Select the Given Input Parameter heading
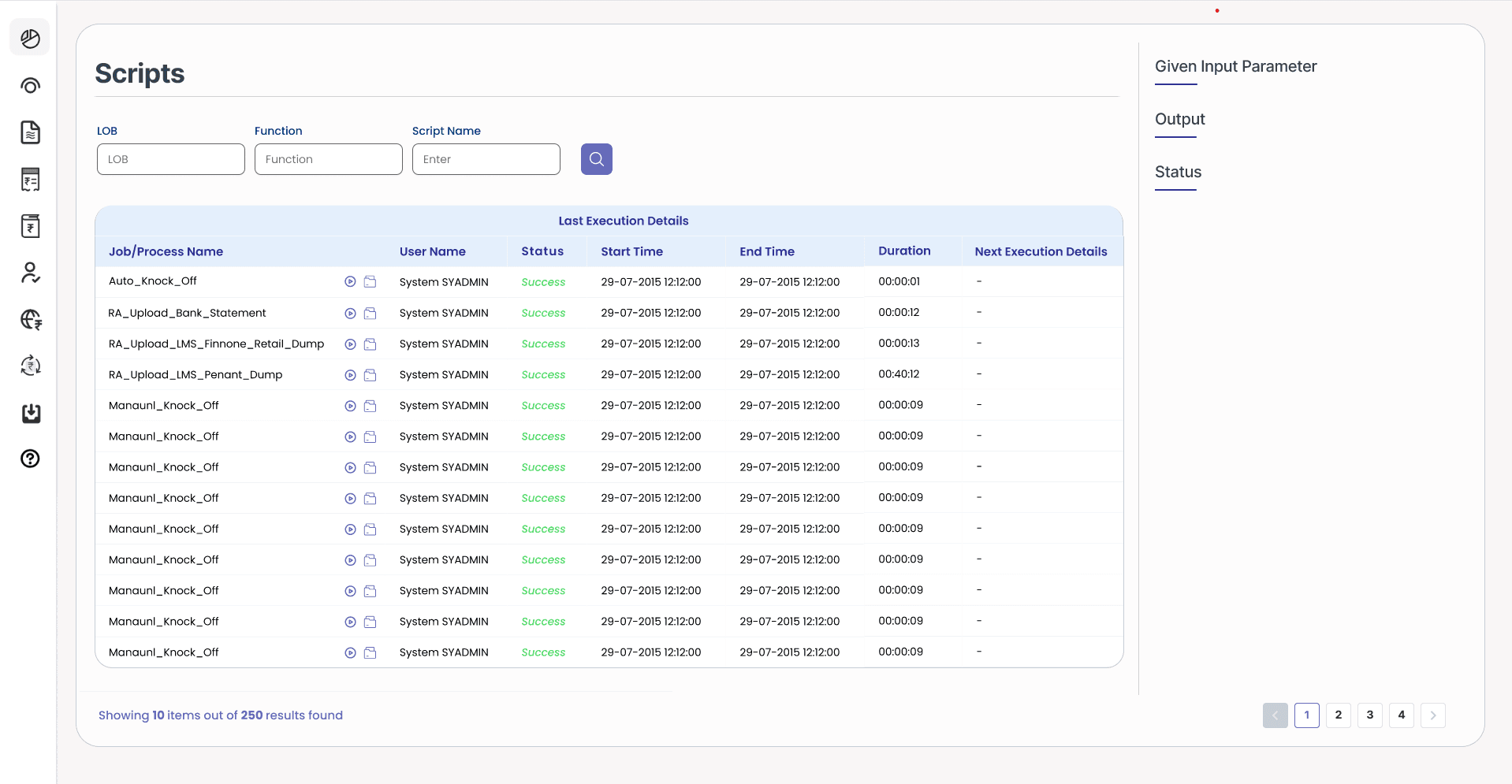 click(1235, 66)
